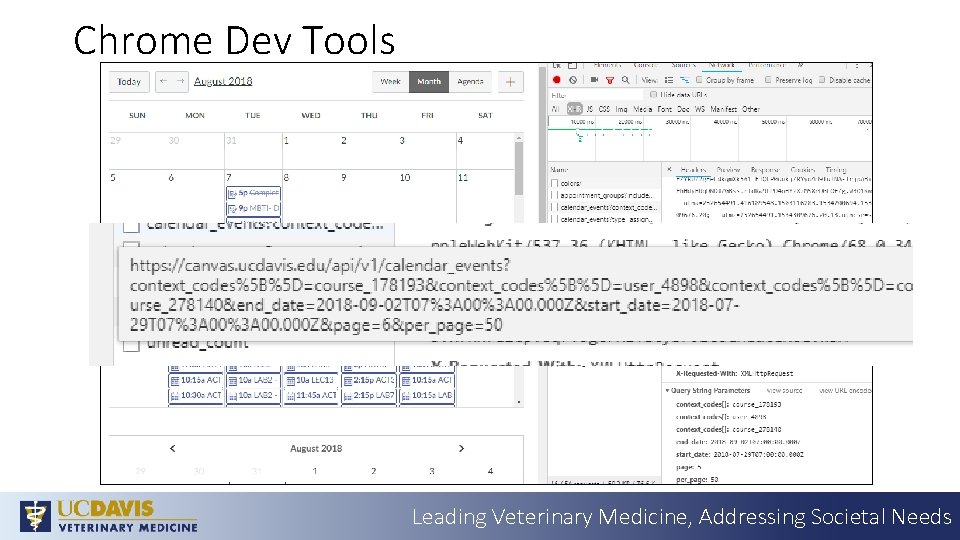Open the 10:15a LAB calendar event
The height and width of the screenshot is (540, 960).
point(427,396)
